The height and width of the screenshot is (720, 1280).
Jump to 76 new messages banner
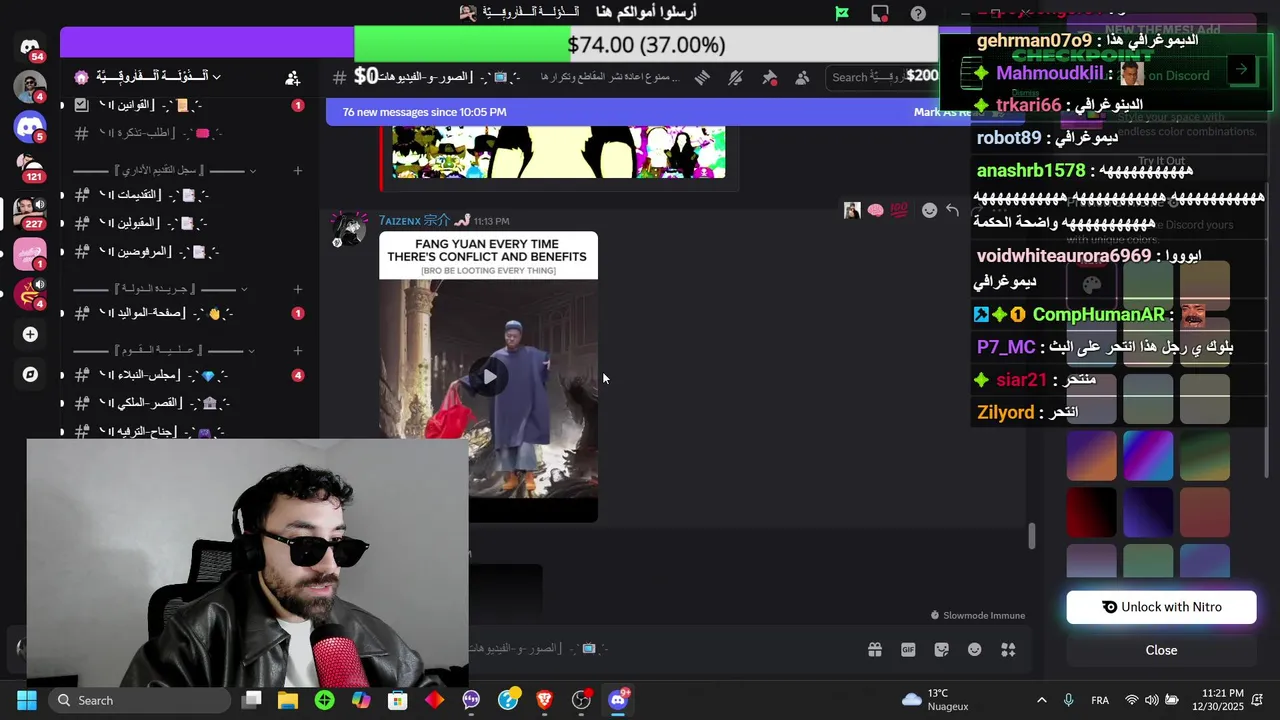point(424,112)
